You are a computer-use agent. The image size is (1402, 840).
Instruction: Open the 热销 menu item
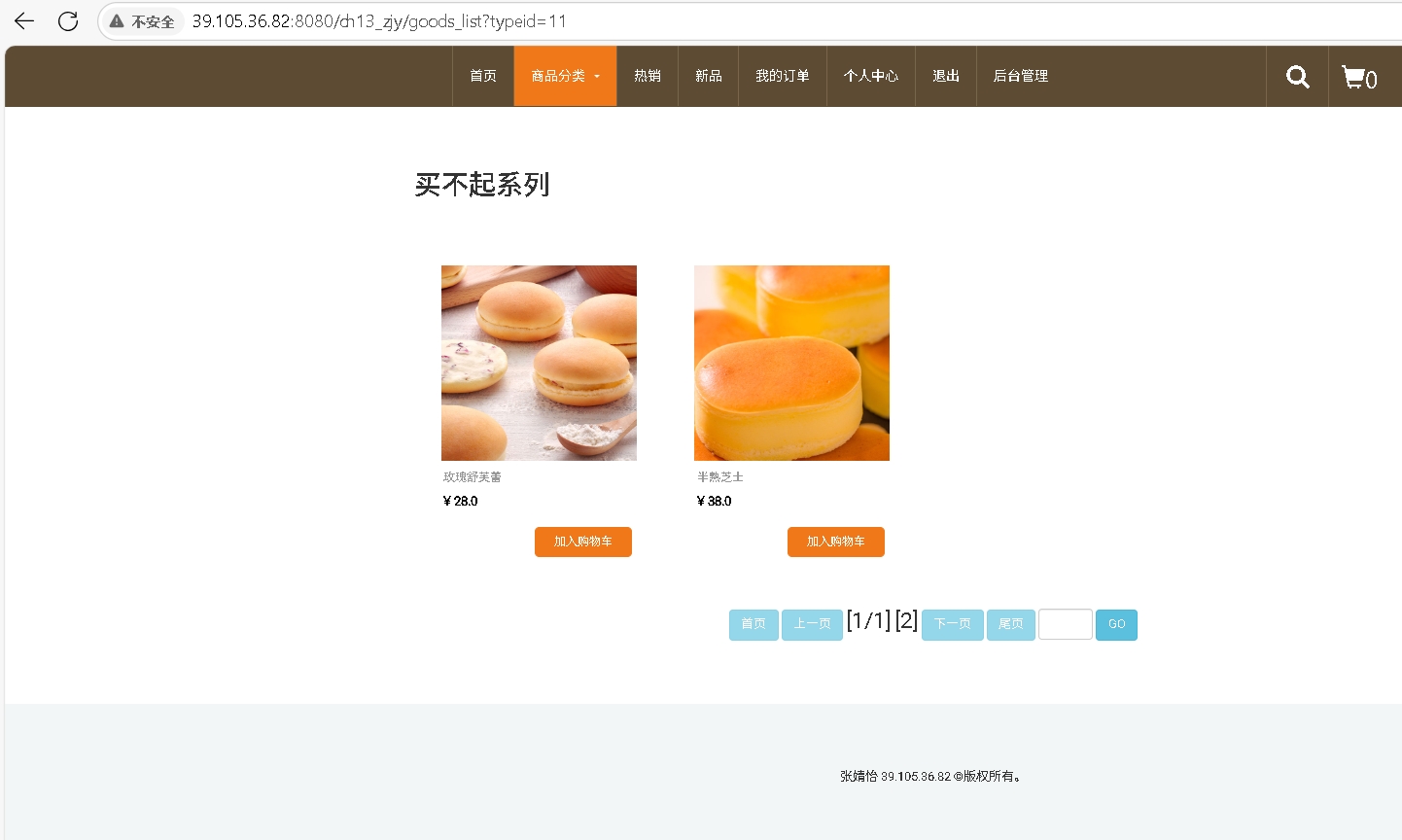pyautogui.click(x=648, y=76)
